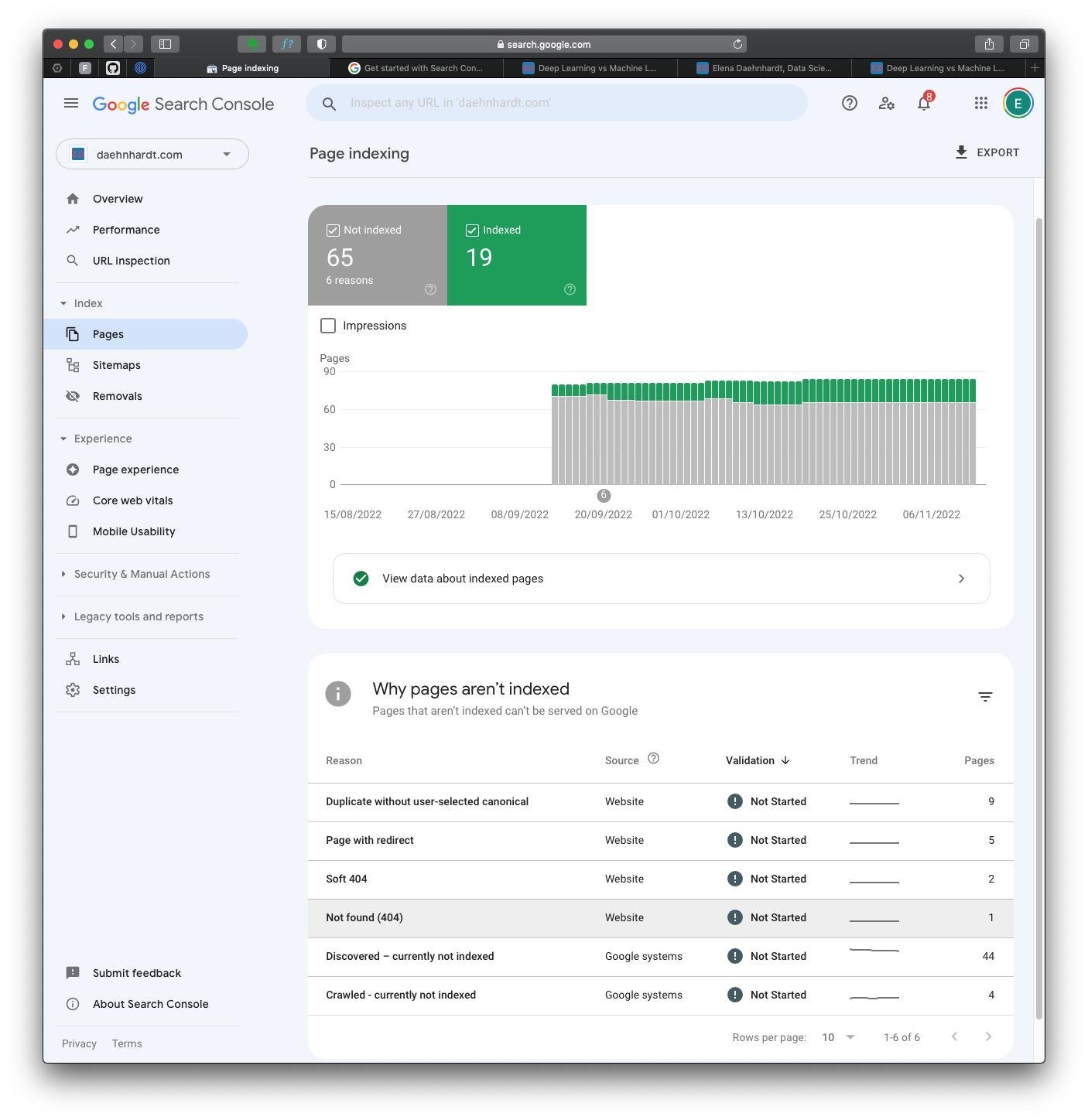Click the Settings gear icon

point(73,690)
